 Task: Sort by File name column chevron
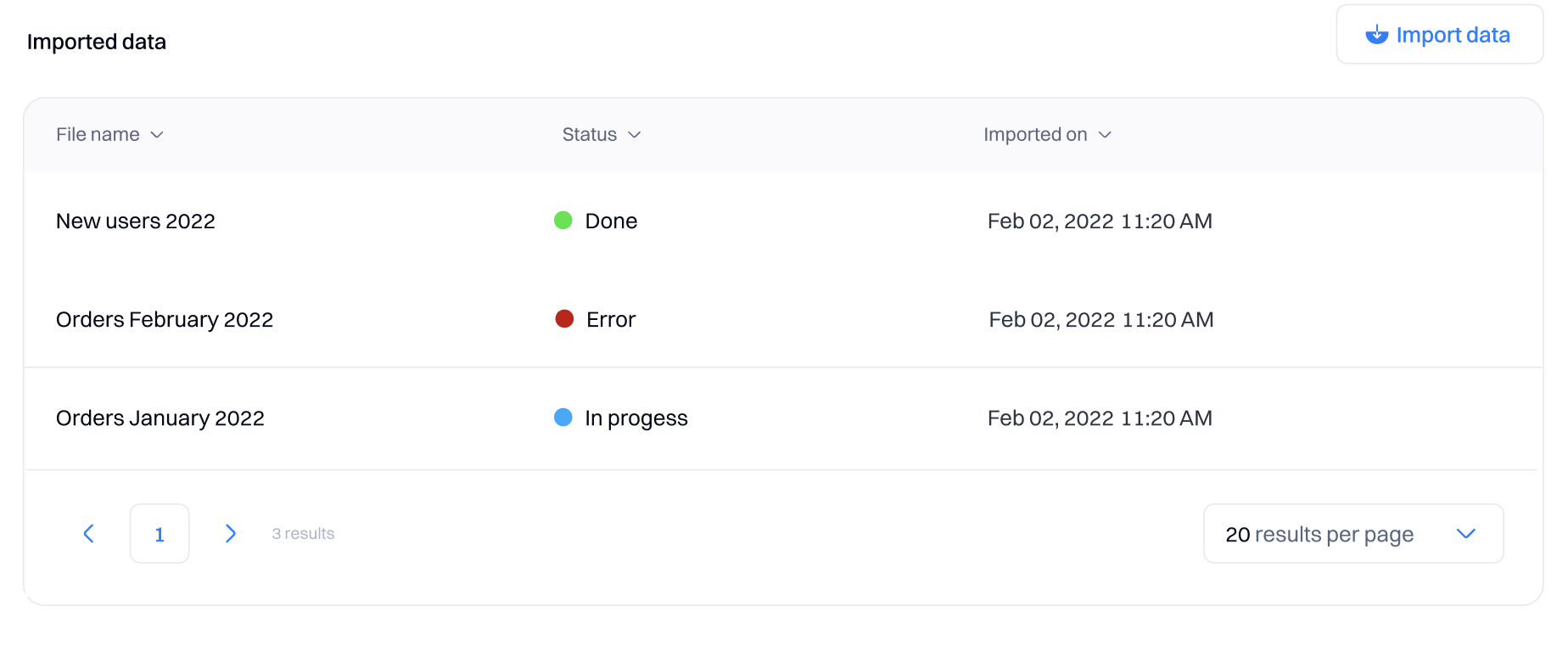[x=157, y=135]
